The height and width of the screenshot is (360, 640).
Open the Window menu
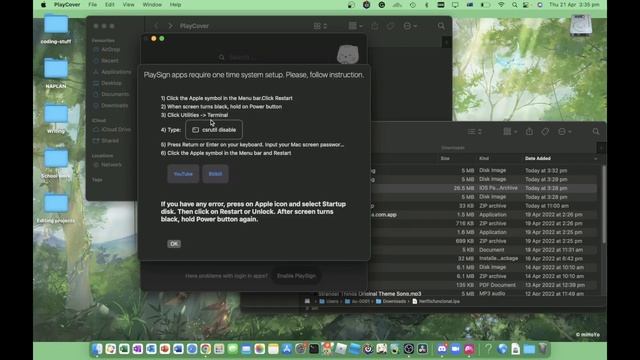click(152, 4)
